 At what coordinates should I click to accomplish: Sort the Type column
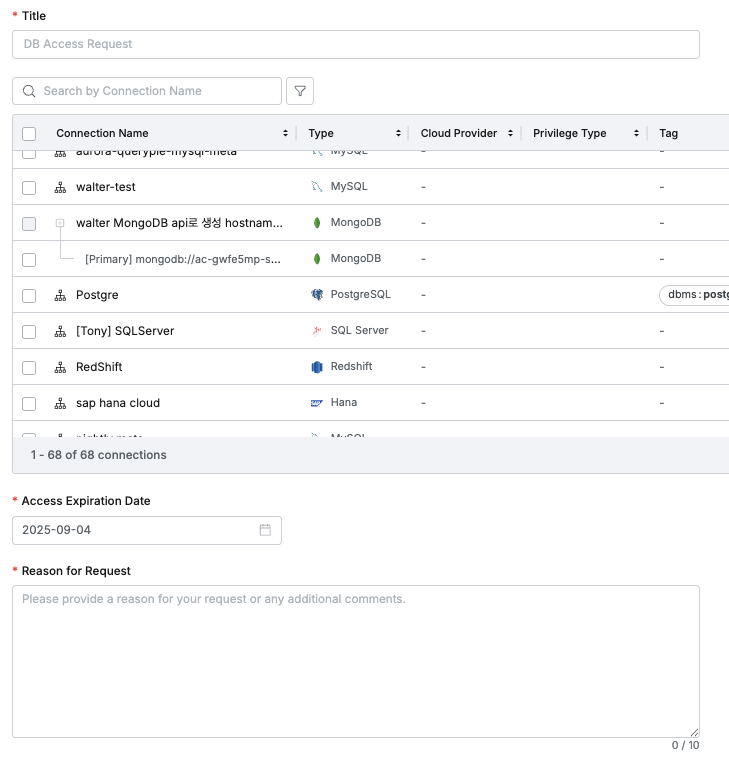tap(399, 133)
